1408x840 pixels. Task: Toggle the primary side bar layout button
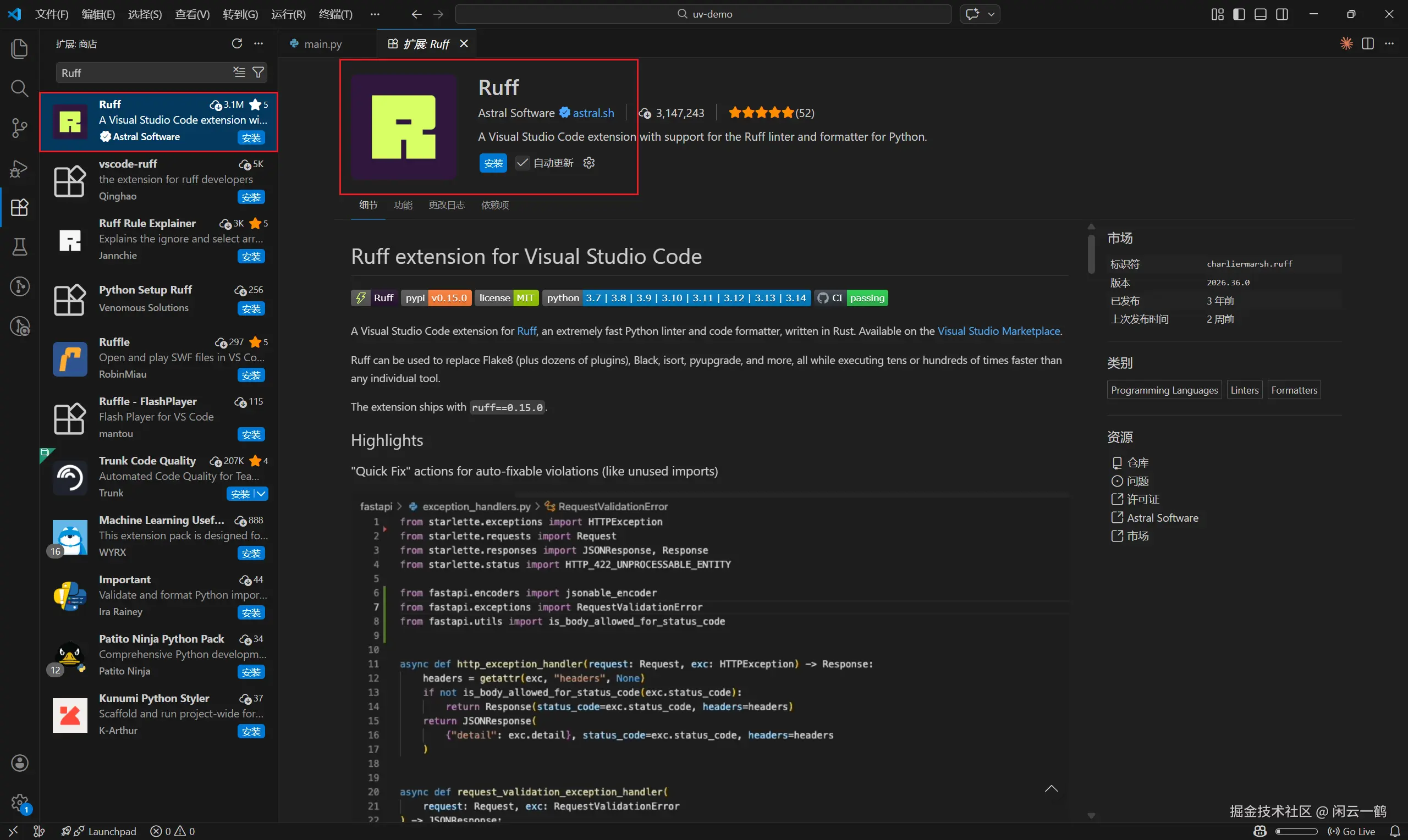[x=1239, y=14]
